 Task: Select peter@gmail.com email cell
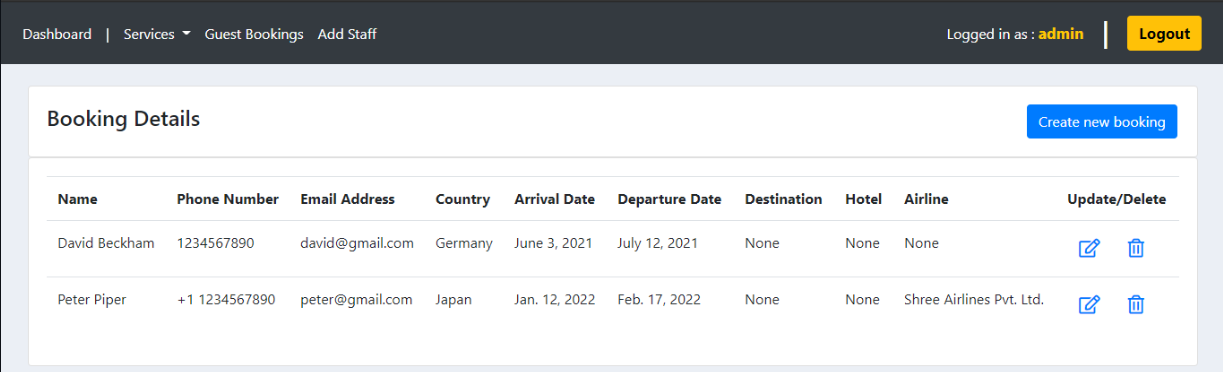point(356,299)
